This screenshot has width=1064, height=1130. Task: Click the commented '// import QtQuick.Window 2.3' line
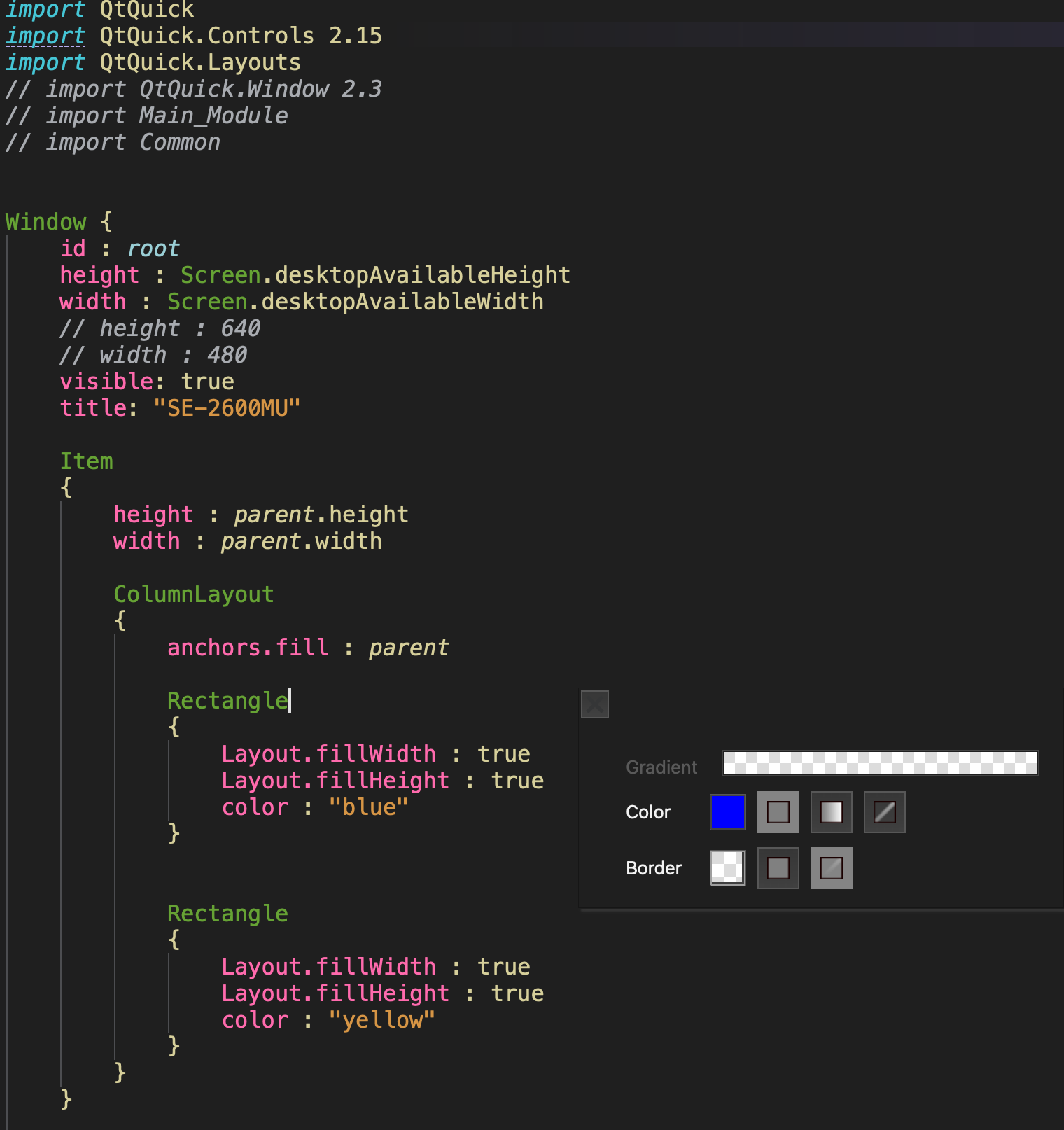(x=194, y=89)
